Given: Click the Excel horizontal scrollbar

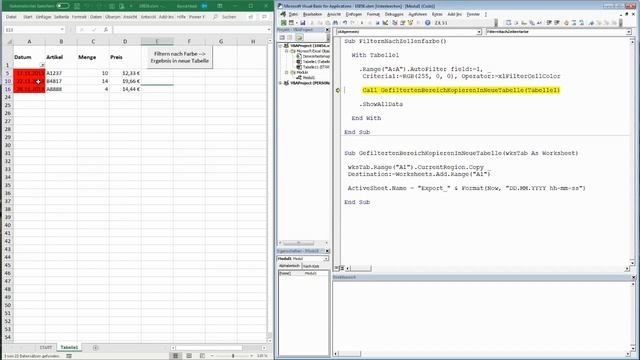Looking at the screenshot, I should (209, 348).
